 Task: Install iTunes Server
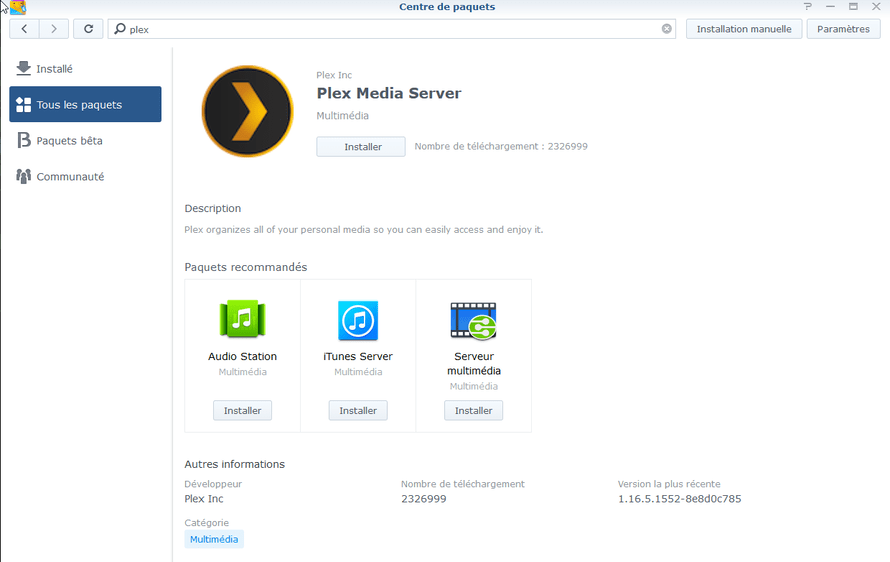(358, 410)
